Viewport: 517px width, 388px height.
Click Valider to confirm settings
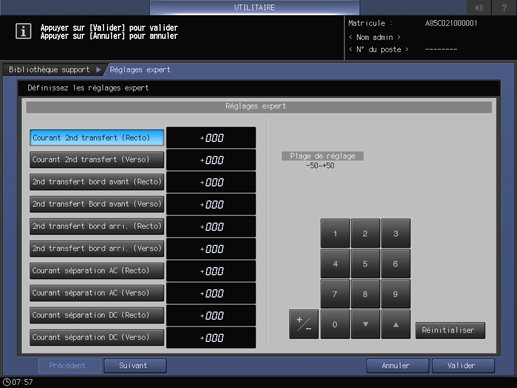(x=463, y=366)
